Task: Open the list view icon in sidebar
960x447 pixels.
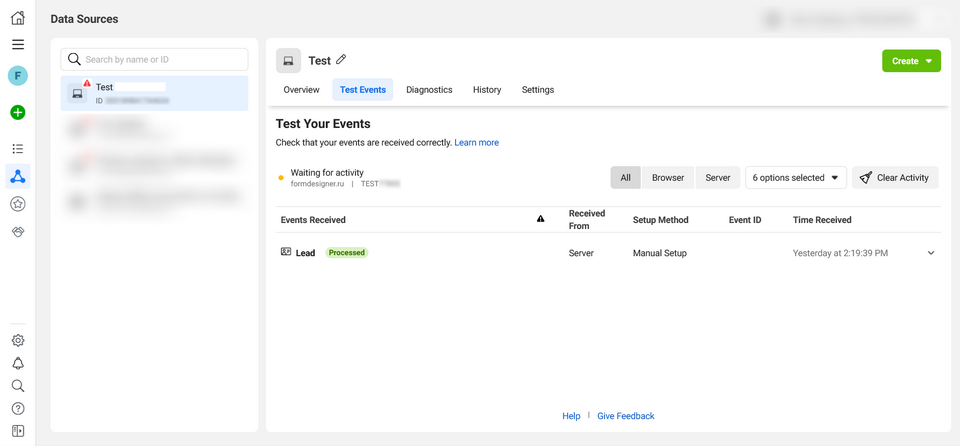Action: point(18,149)
